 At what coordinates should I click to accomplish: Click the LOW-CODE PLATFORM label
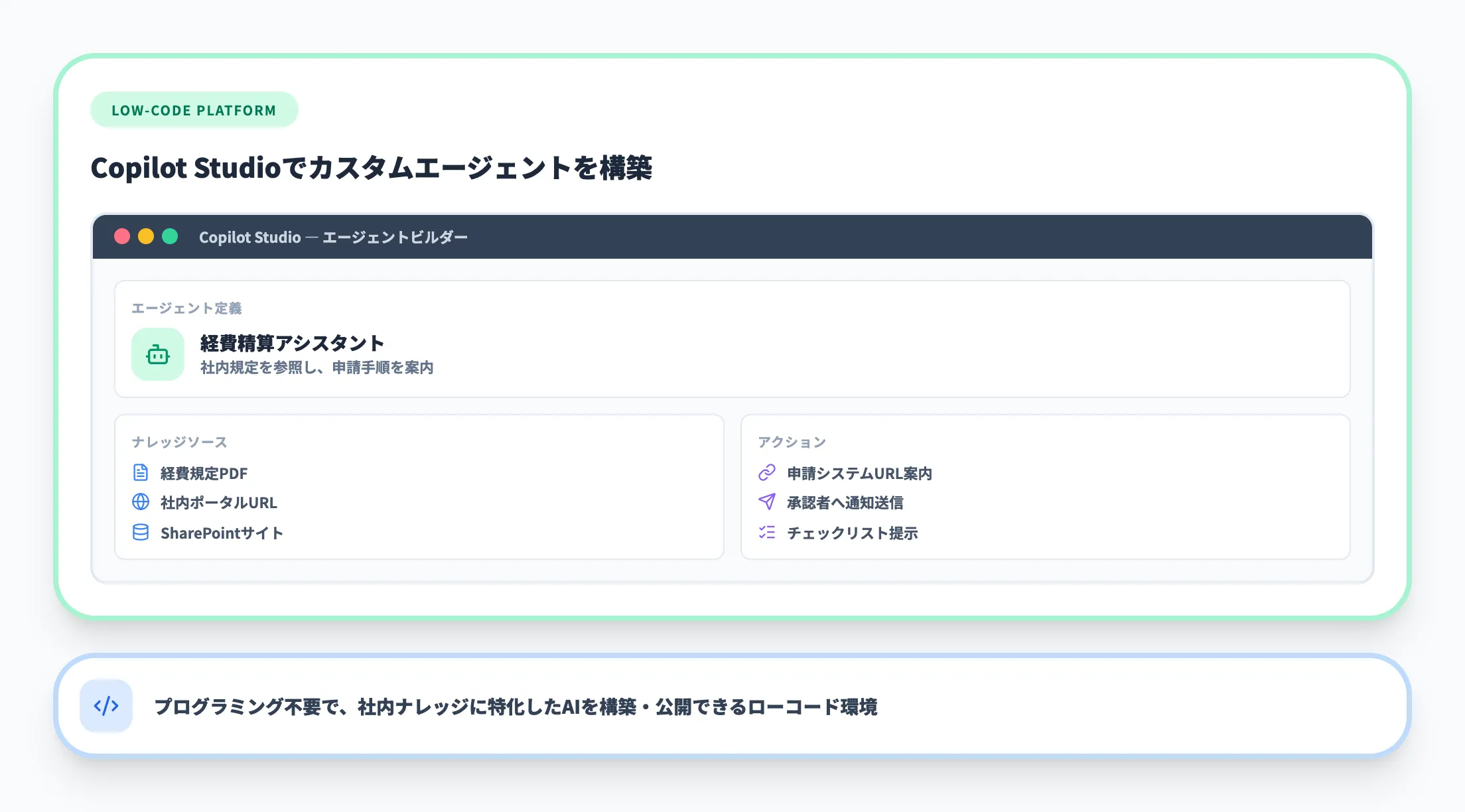point(194,110)
